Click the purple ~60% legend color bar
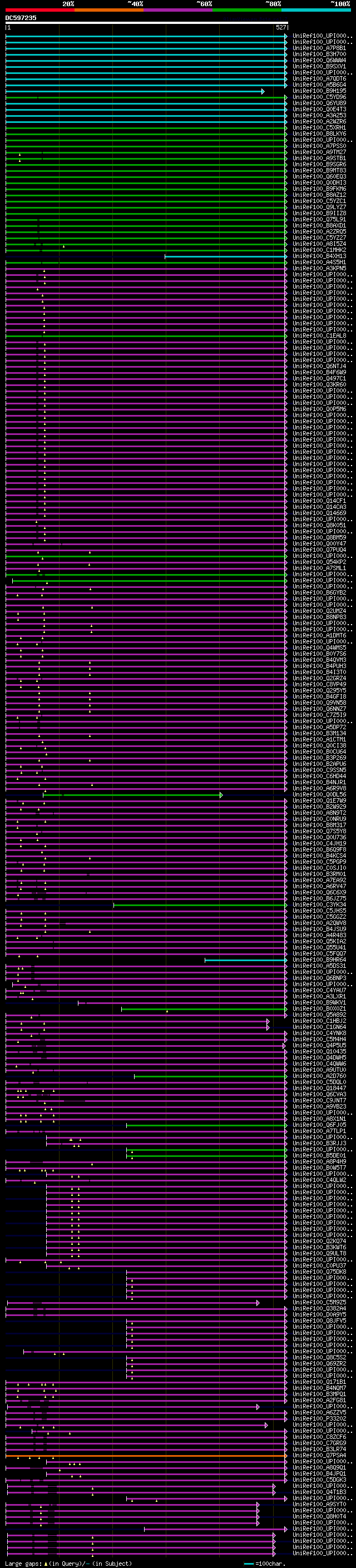The image size is (356, 1568). click(179, 10)
